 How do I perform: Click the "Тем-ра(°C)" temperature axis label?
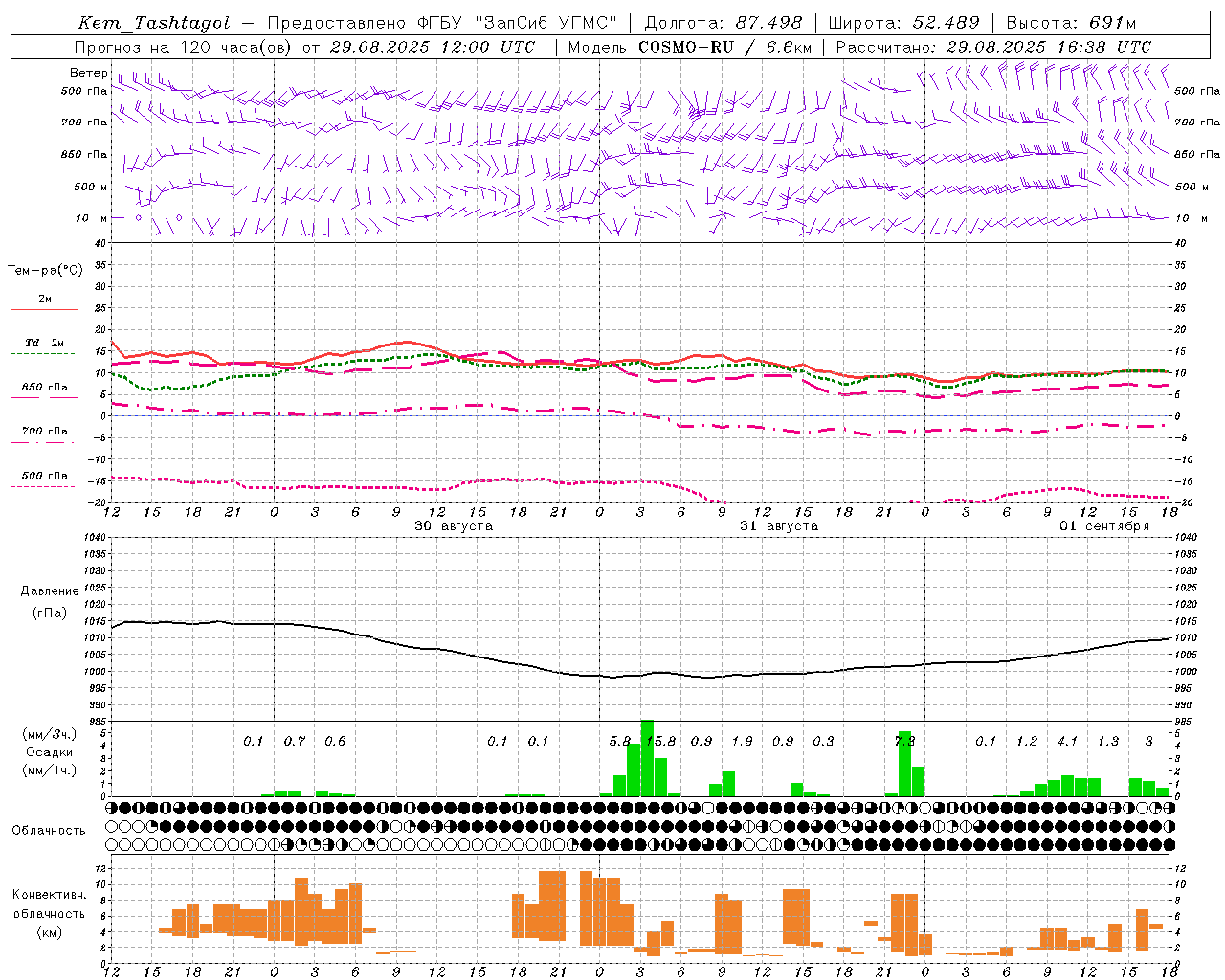pyautogui.click(x=45, y=271)
